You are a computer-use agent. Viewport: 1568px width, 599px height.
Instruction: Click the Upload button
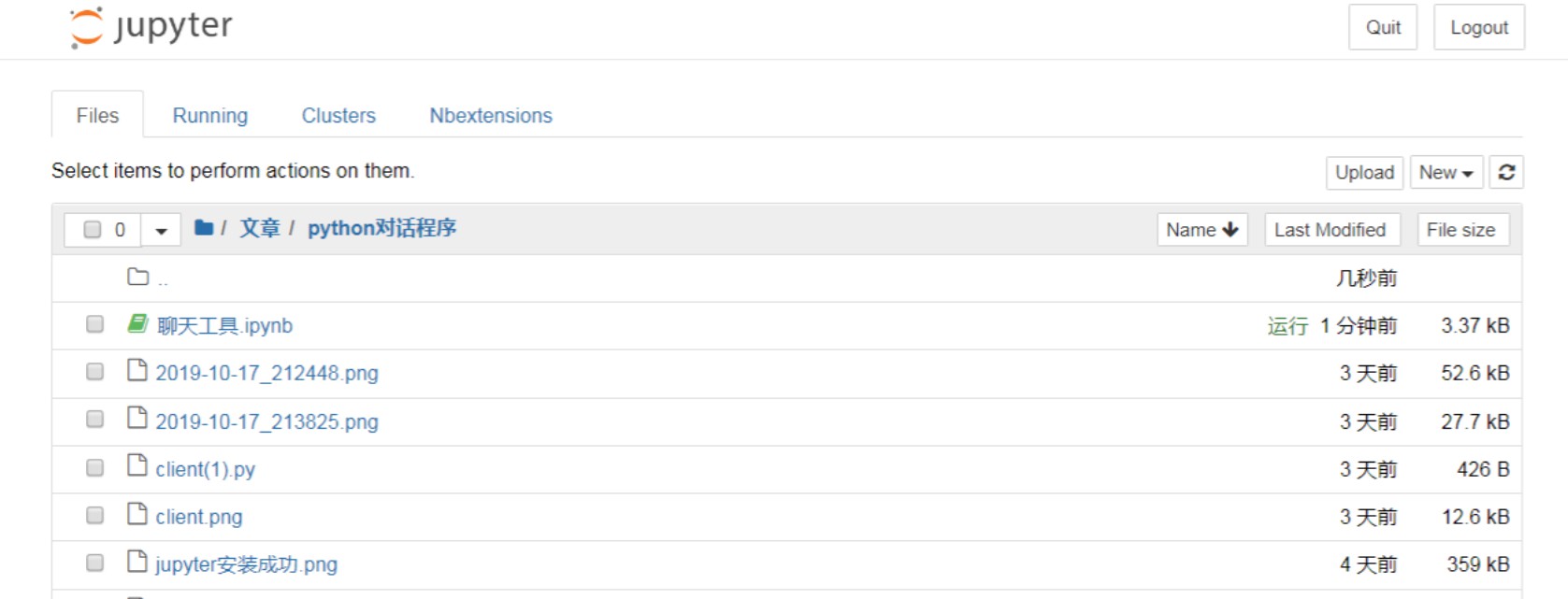click(1364, 172)
